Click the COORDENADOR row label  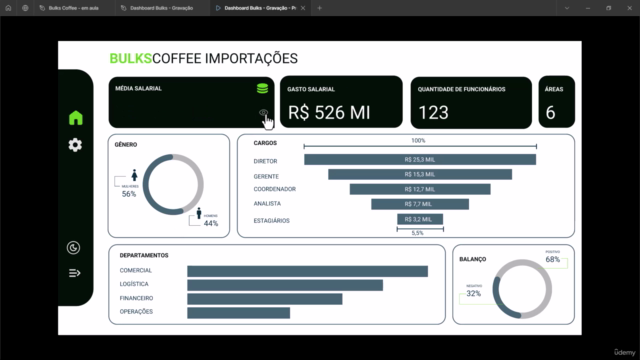274,189
